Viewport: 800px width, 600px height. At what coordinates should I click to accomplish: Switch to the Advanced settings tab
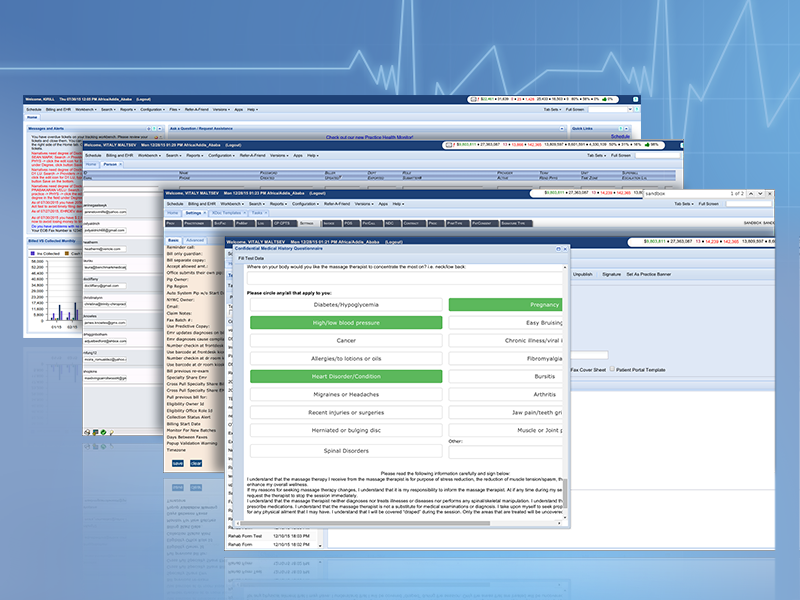click(x=195, y=240)
